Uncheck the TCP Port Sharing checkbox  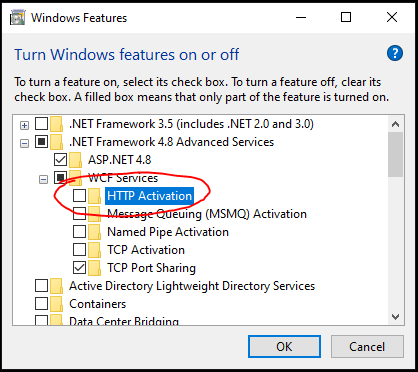point(79,268)
